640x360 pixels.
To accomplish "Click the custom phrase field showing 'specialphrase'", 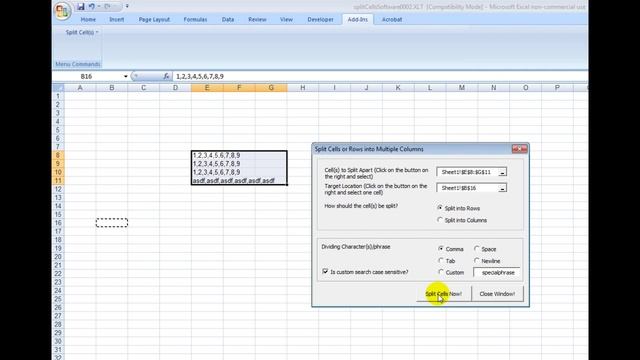I will pos(497,273).
